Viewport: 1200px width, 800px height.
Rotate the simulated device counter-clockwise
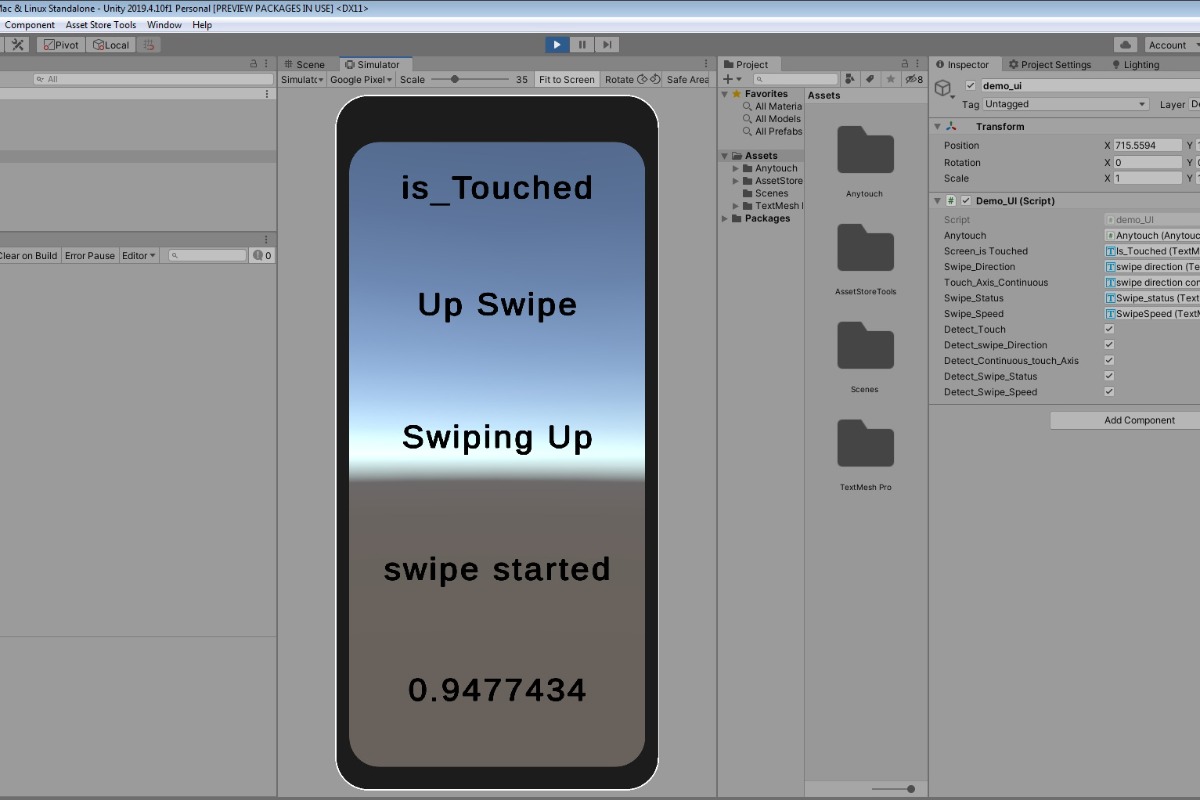point(643,79)
